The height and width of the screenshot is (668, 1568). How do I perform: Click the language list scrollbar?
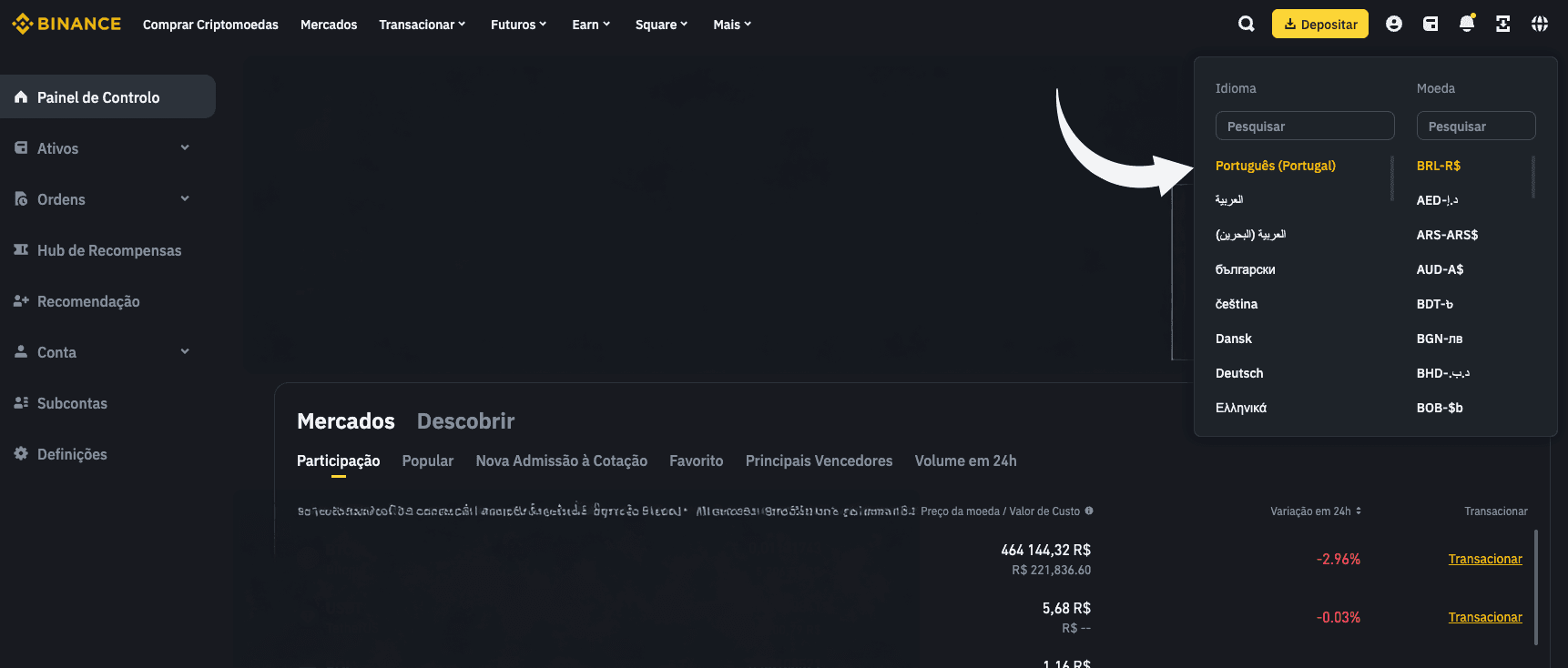(1392, 178)
